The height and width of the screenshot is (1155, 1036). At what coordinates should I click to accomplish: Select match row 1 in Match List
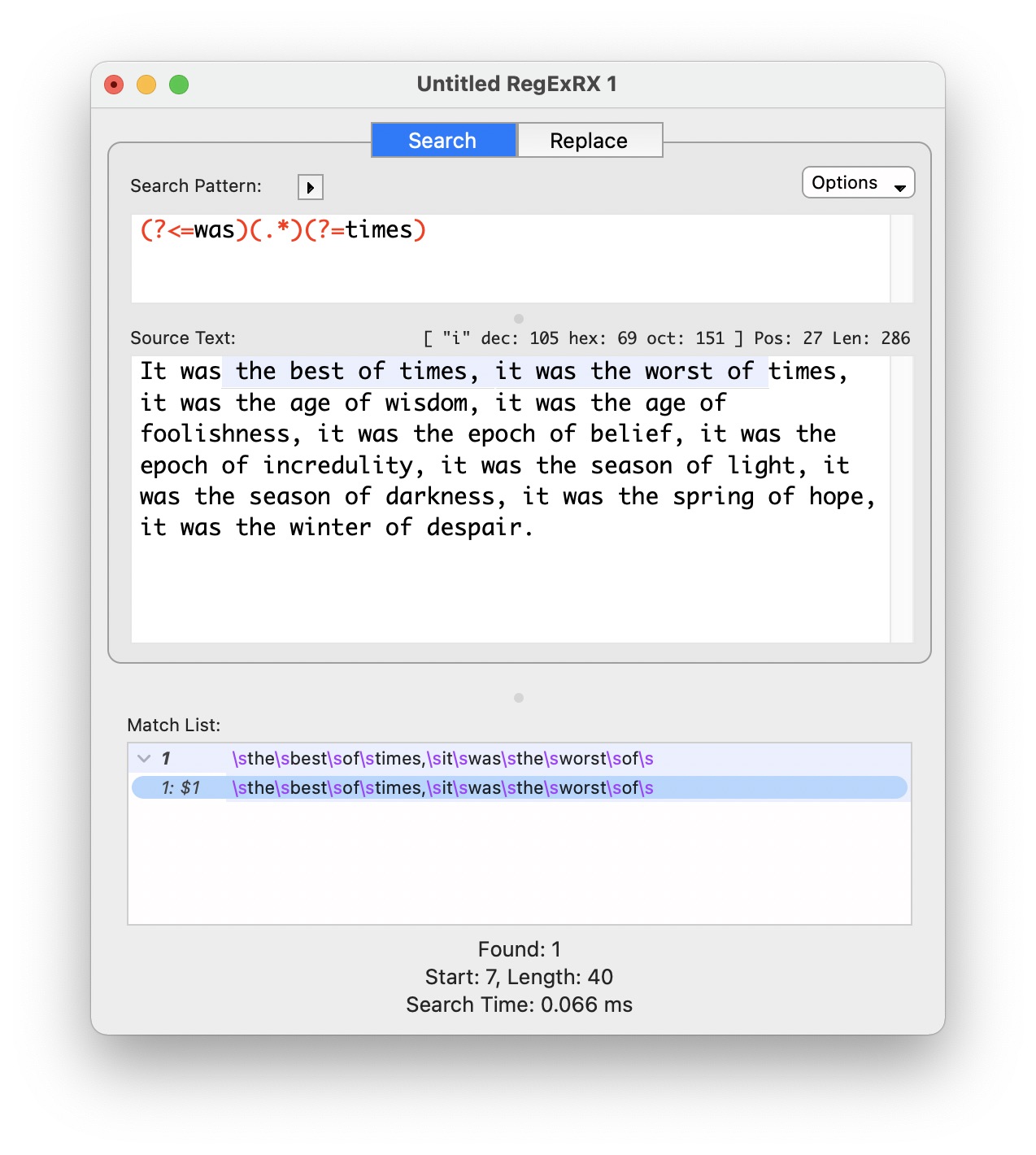pos(519,758)
